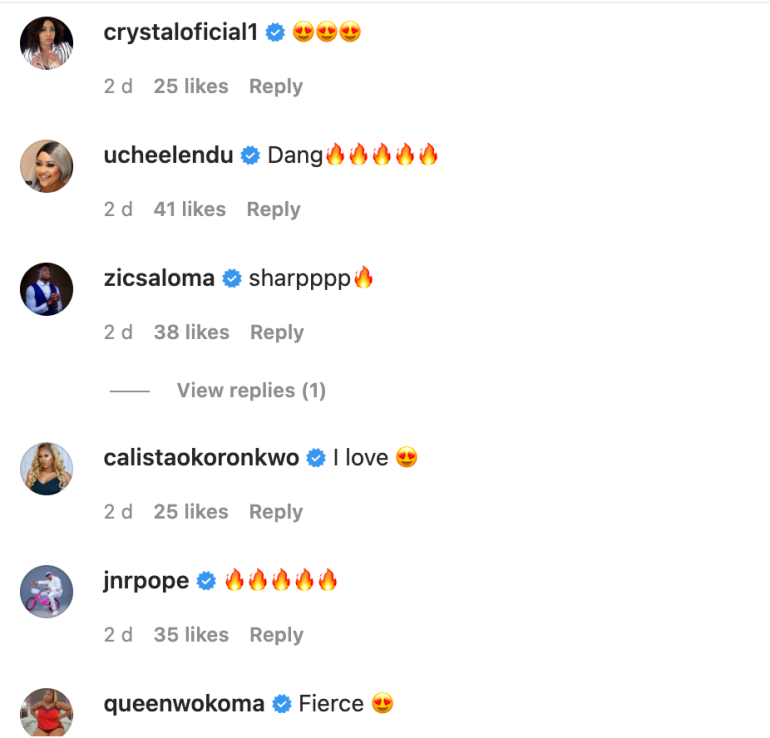Click the verified badge beside ucheelendu

tap(250, 156)
